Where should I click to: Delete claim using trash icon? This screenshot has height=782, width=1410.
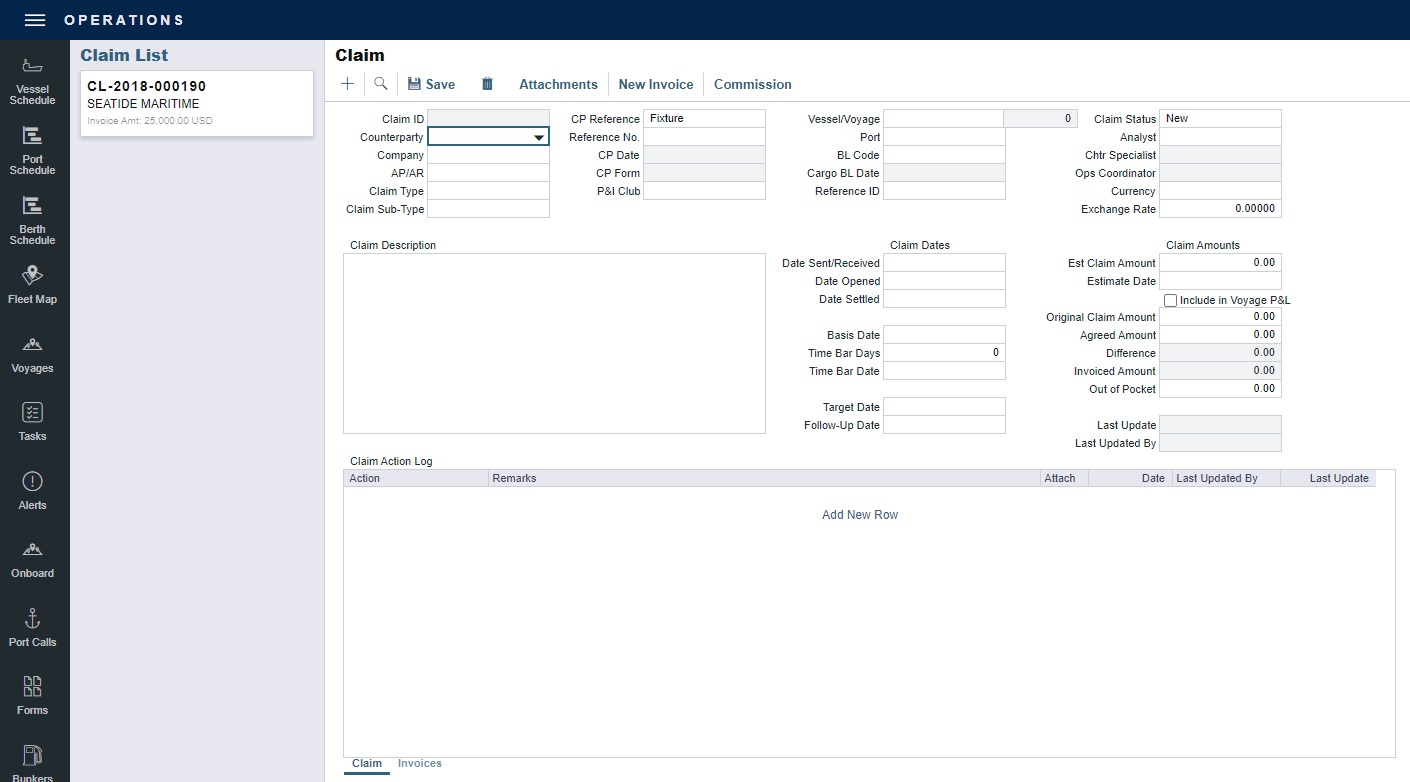[x=487, y=84]
